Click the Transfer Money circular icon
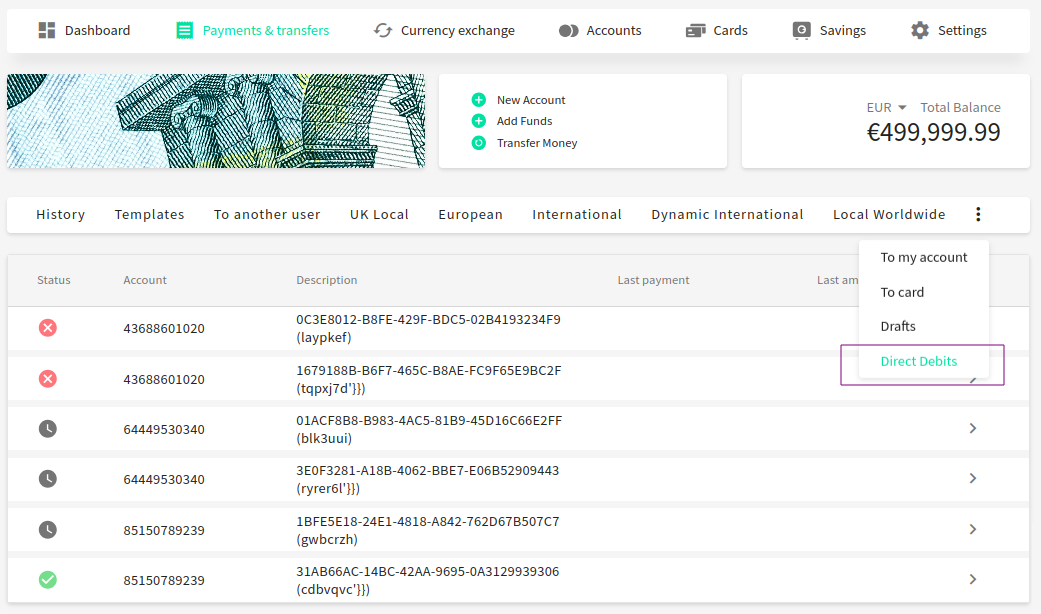 point(479,143)
